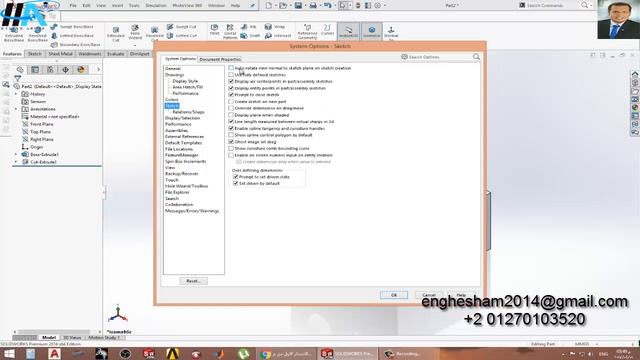Toggle Prompt to close sketch checkbox

(231, 95)
